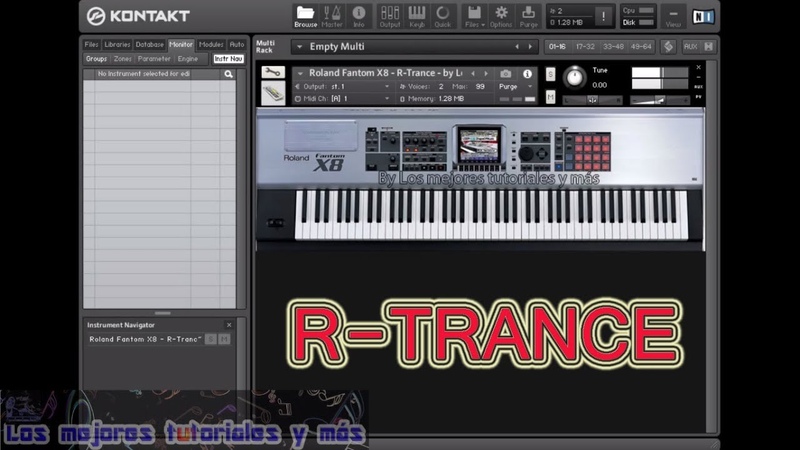Show the on-screen Keyb keyboard
The width and height of the screenshot is (800, 450).
[416, 16]
